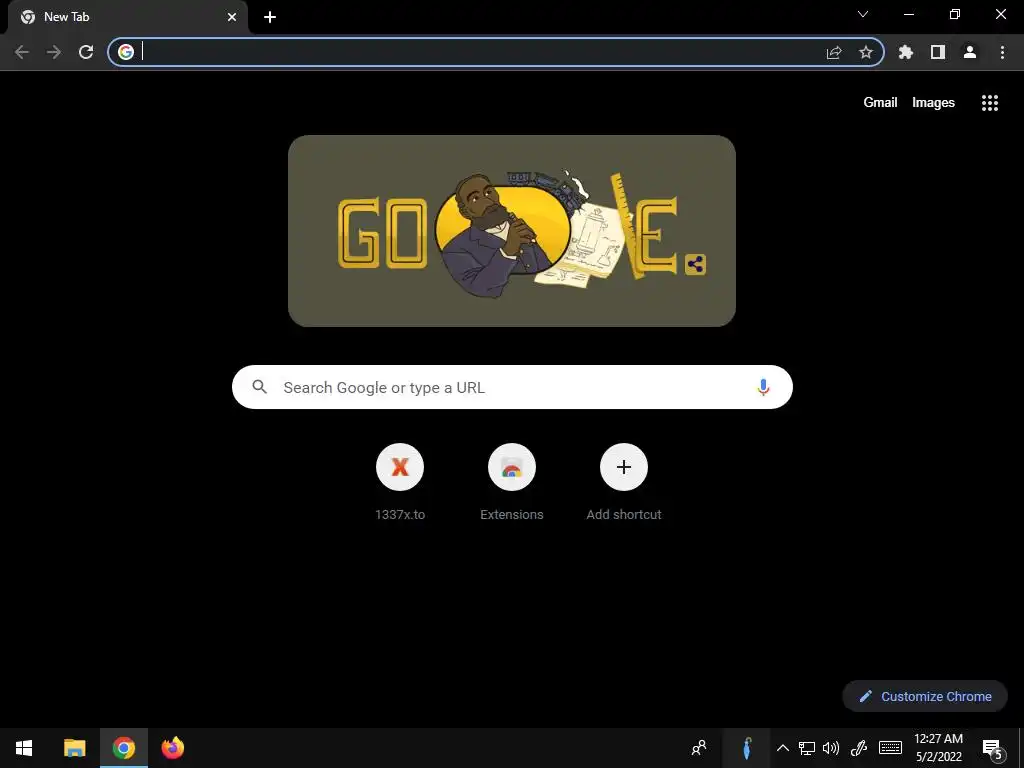Share the Google Doodle

[x=696, y=264]
